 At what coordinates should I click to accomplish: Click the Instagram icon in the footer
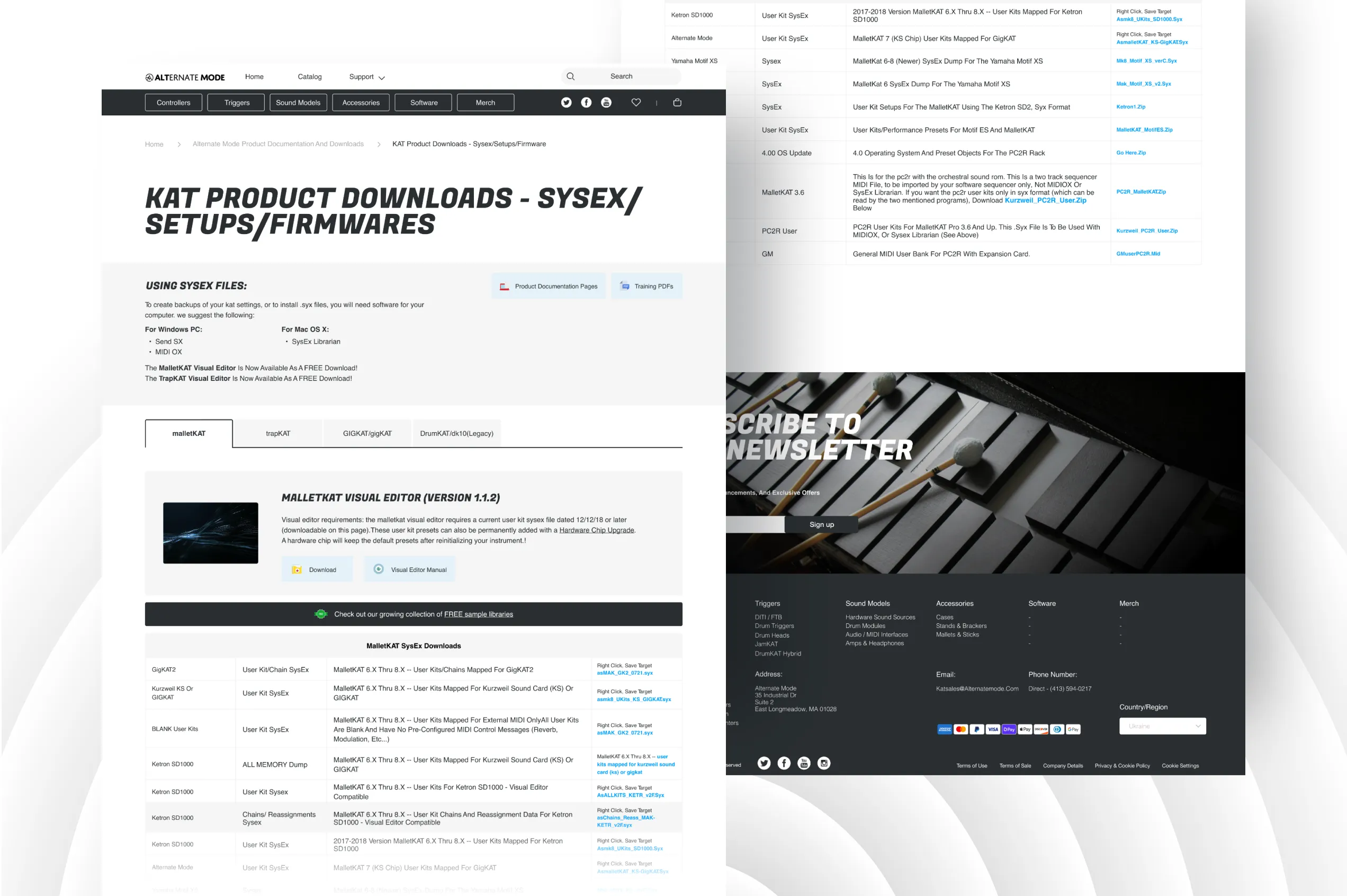(823, 763)
